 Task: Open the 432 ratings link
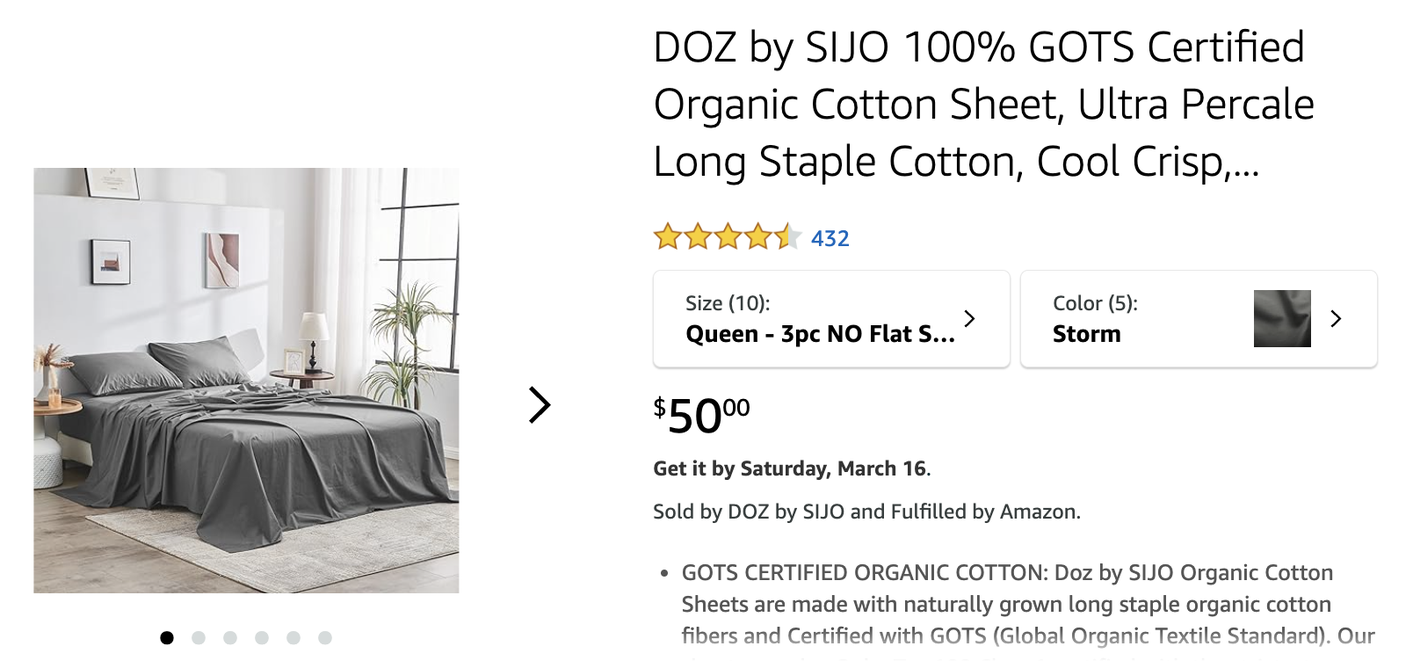tap(830, 239)
